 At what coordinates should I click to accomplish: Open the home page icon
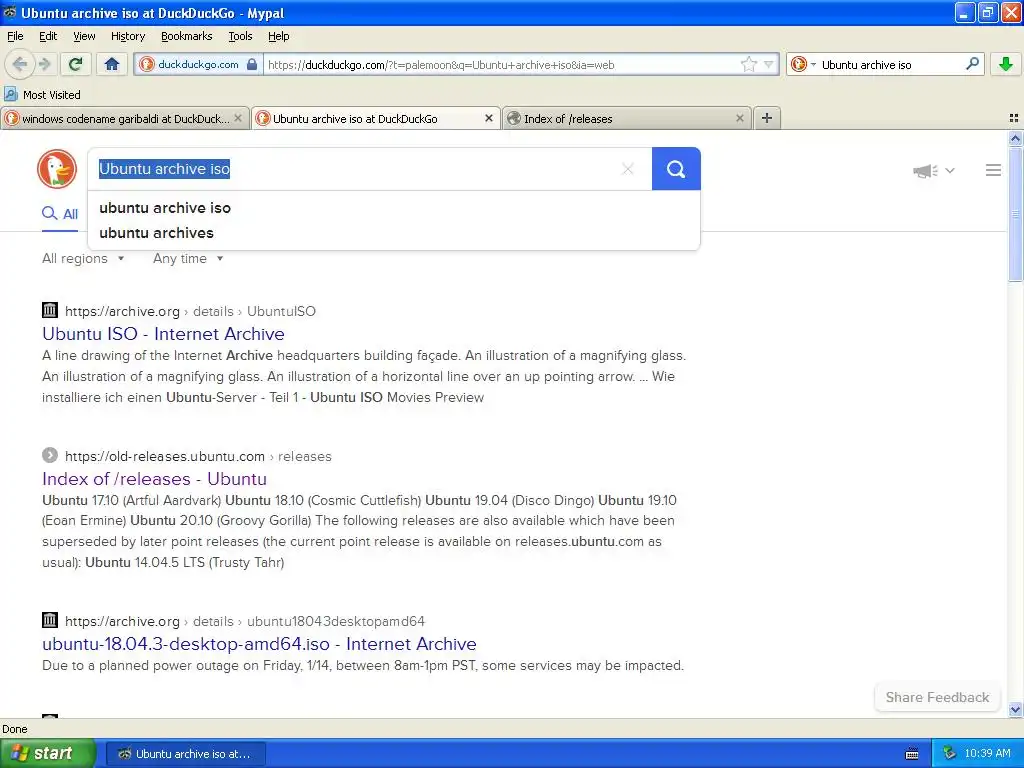pos(112,64)
